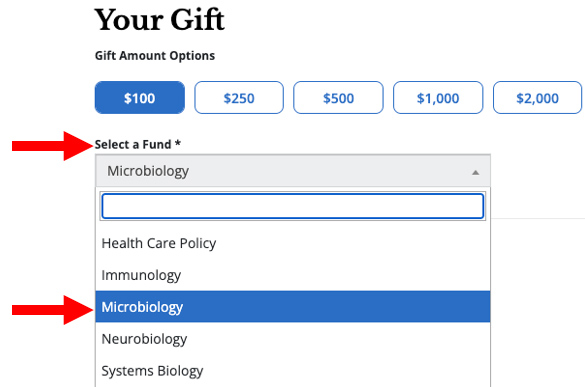
Task: Select the $1,000 gift amount
Action: point(438,98)
